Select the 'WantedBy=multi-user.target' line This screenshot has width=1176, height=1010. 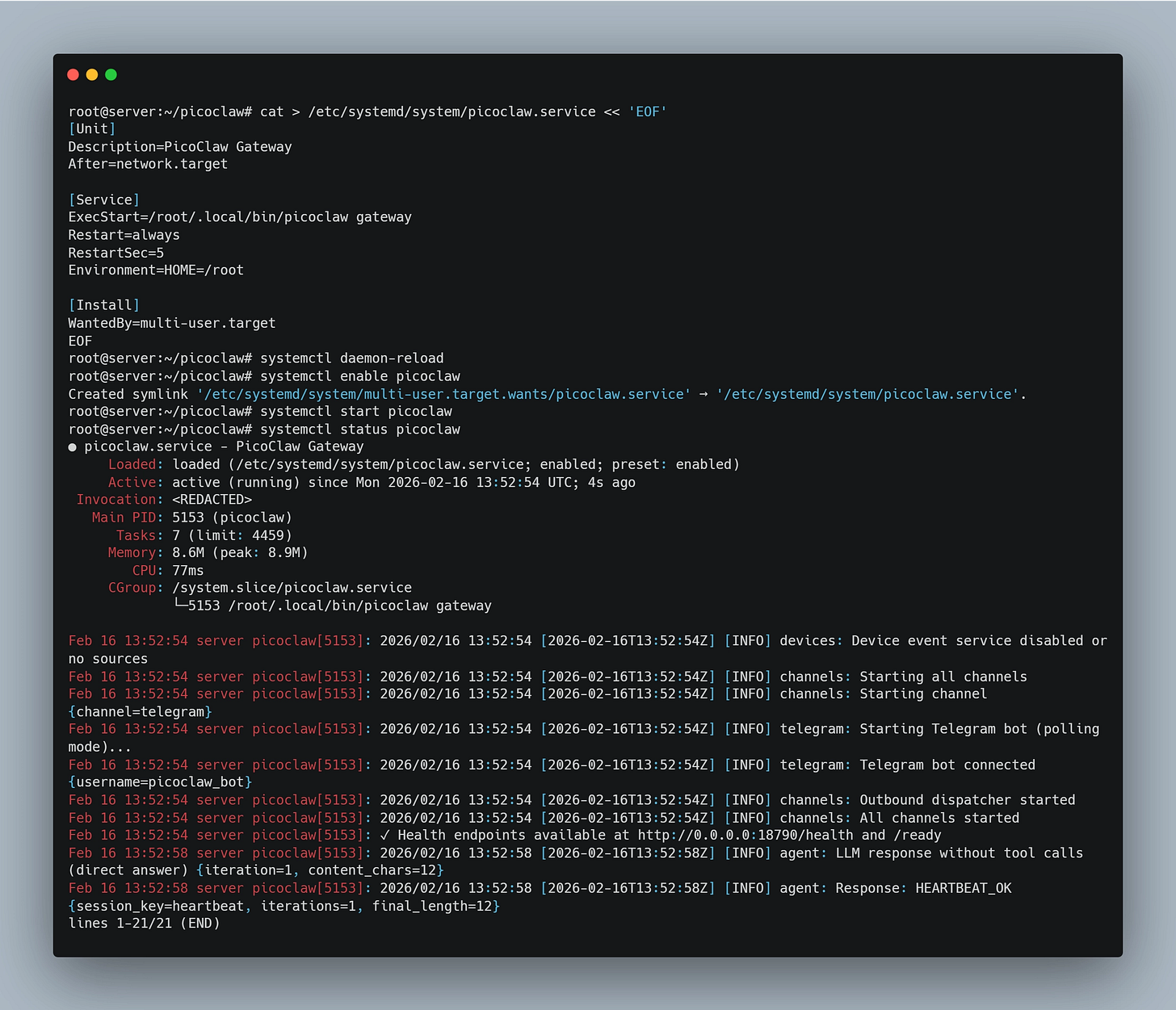click(172, 323)
